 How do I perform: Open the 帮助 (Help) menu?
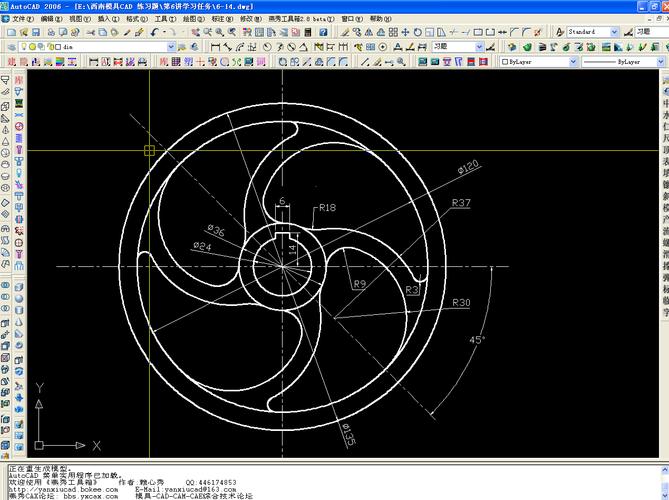pyautogui.click(x=375, y=18)
